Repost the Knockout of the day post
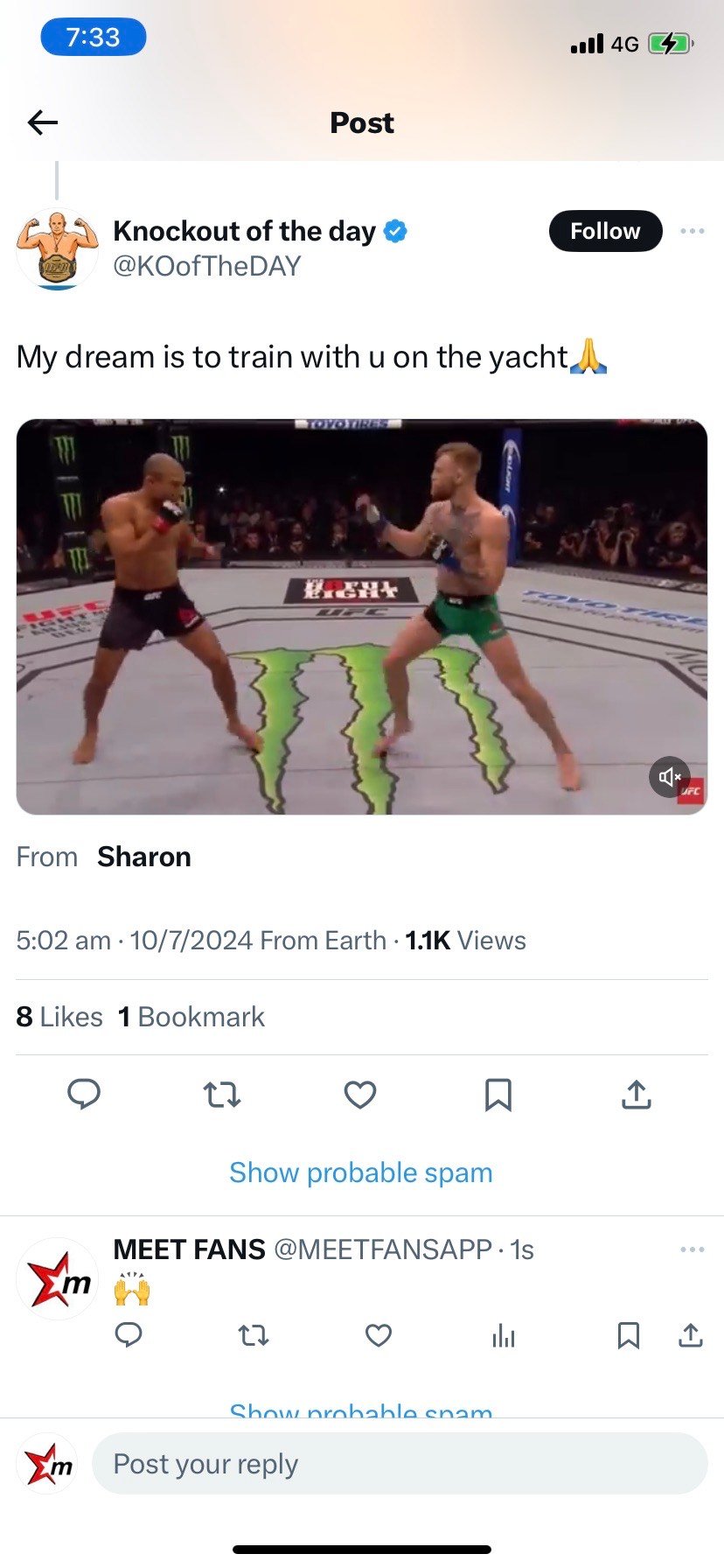 click(x=222, y=1095)
